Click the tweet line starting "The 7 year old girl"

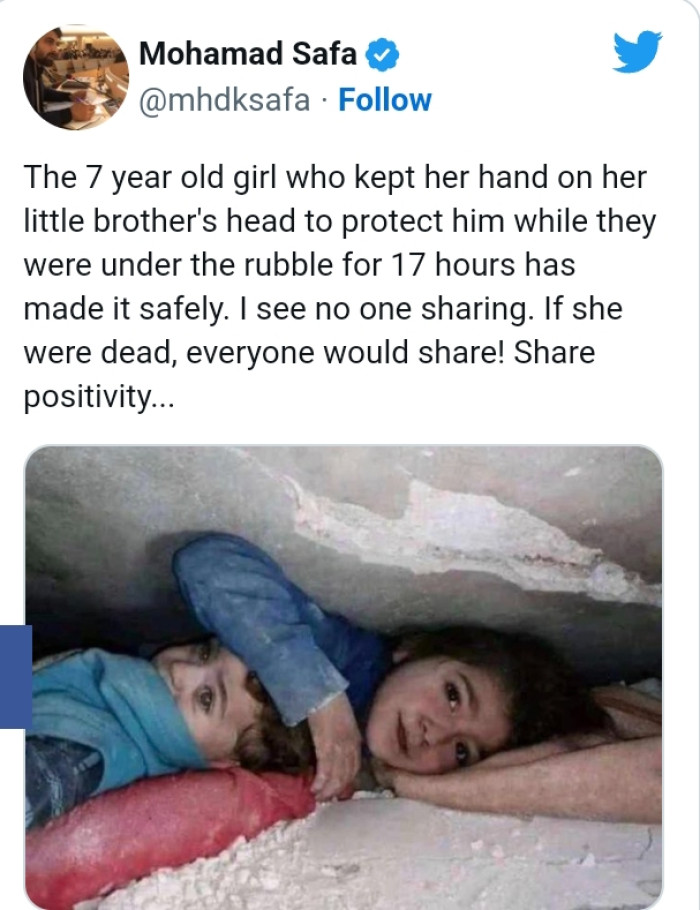pos(335,177)
